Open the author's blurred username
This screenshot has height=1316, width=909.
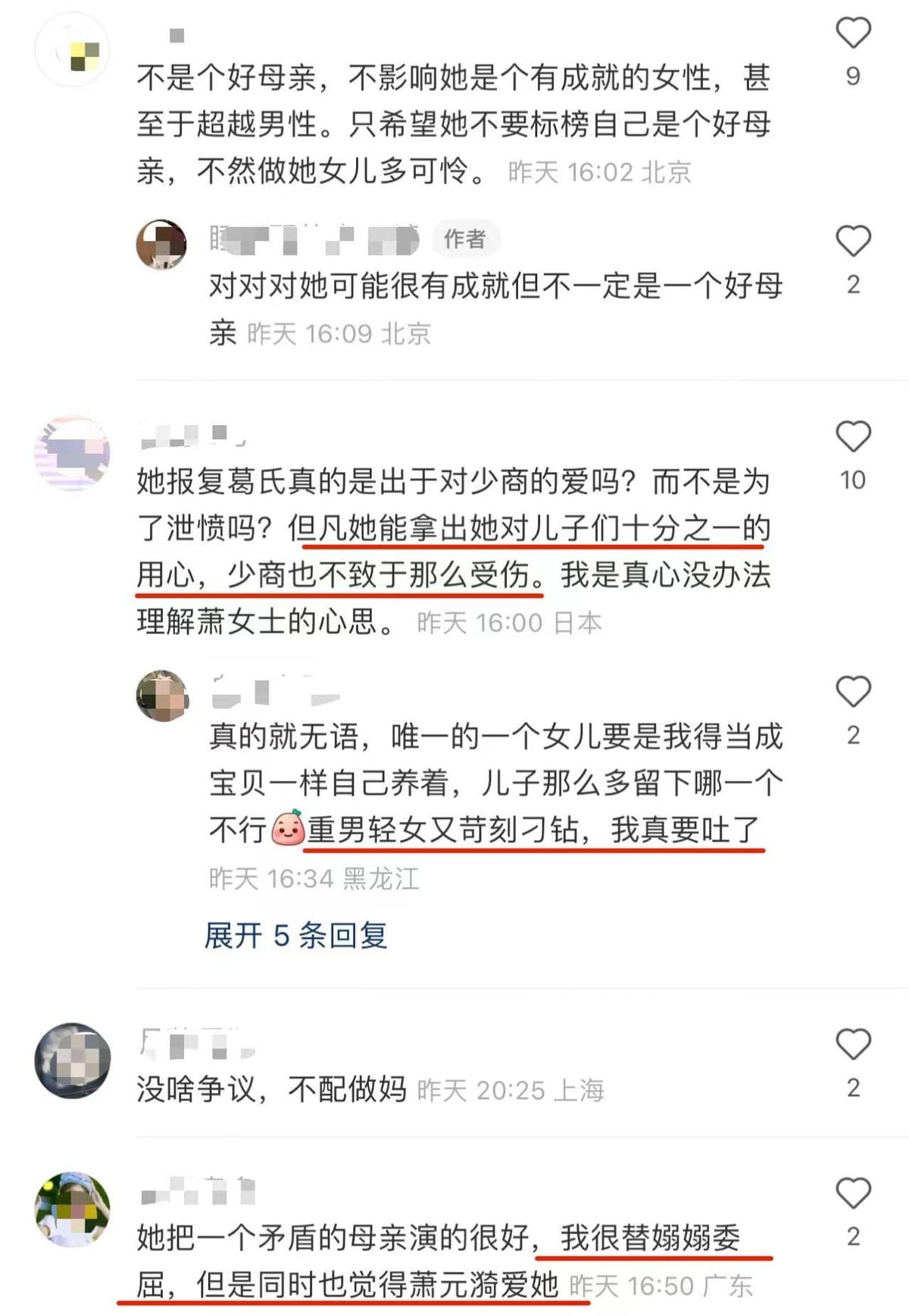click(x=314, y=239)
